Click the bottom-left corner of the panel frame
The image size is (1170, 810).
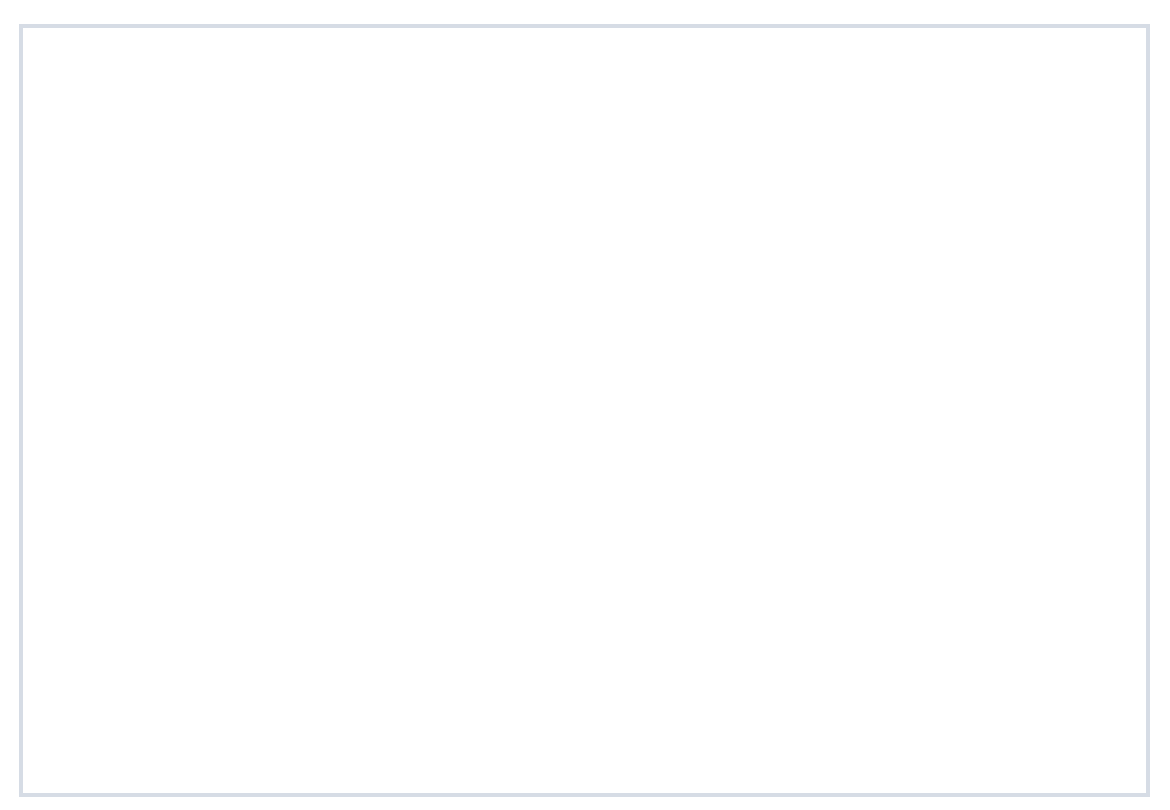21,795
